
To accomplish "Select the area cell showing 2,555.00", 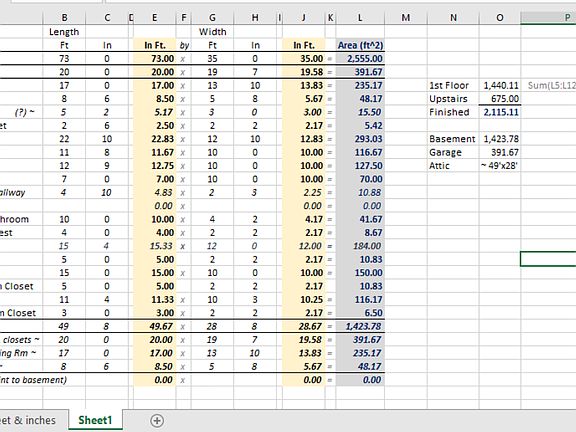I will point(360,58).
